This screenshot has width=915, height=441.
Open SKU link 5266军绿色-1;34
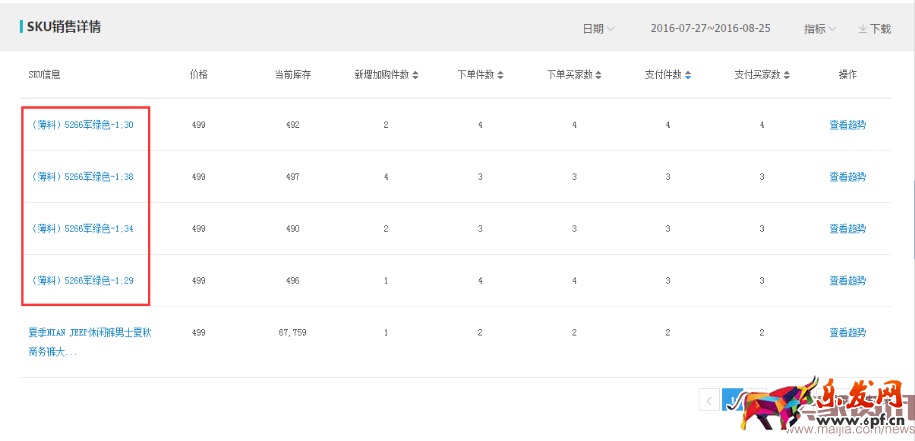(82, 229)
